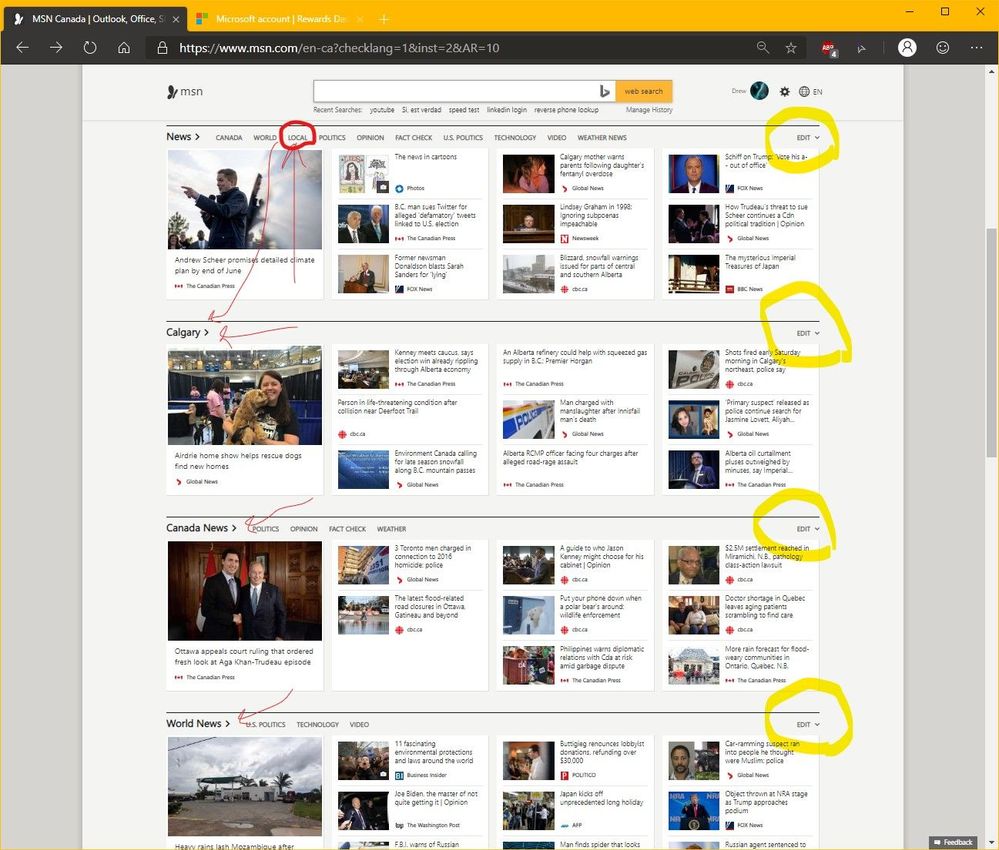
Task: Open TECHNOLOGY tab under World News
Action: coord(317,724)
